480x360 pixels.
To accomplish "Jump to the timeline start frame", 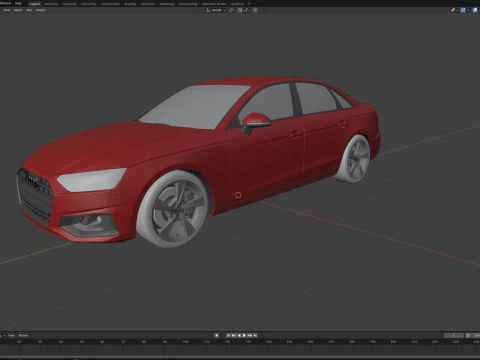I will 228,335.
